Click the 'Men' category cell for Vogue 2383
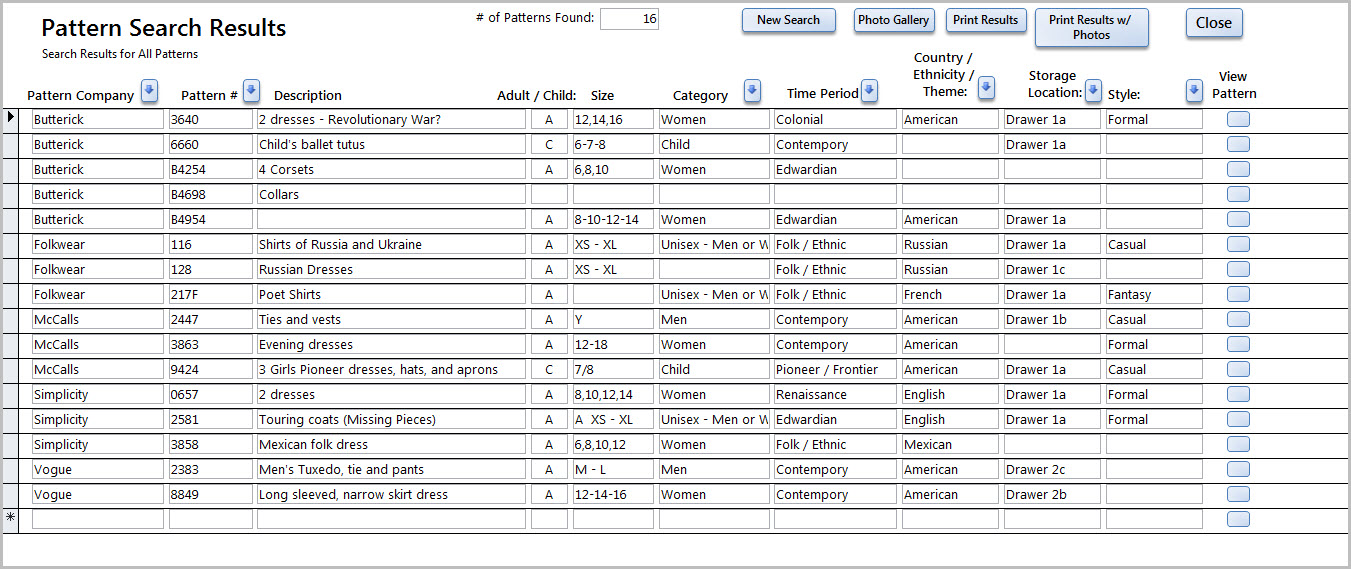 pyautogui.click(x=714, y=470)
